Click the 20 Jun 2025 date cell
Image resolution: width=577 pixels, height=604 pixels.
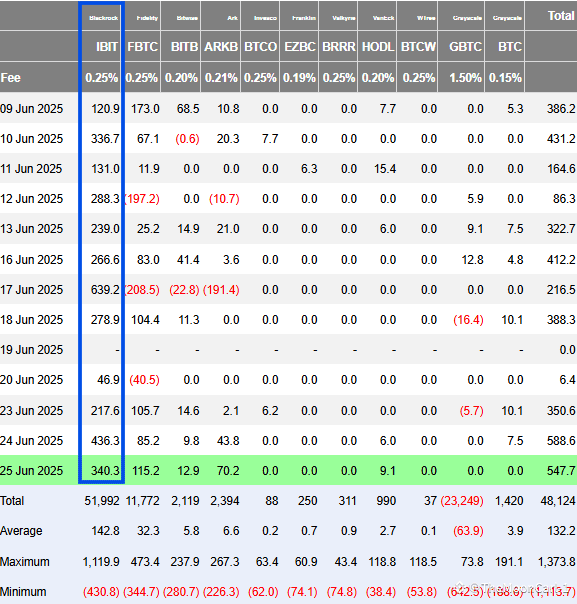point(32,380)
